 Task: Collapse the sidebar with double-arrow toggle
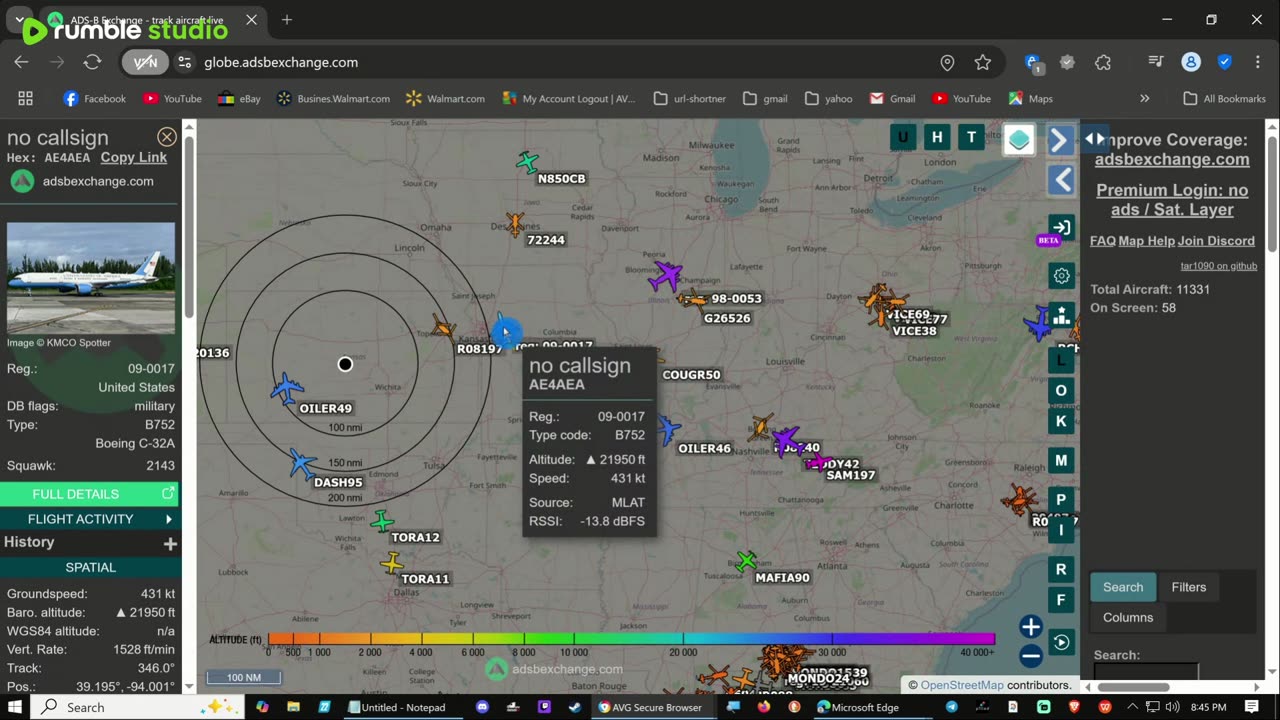(1095, 139)
